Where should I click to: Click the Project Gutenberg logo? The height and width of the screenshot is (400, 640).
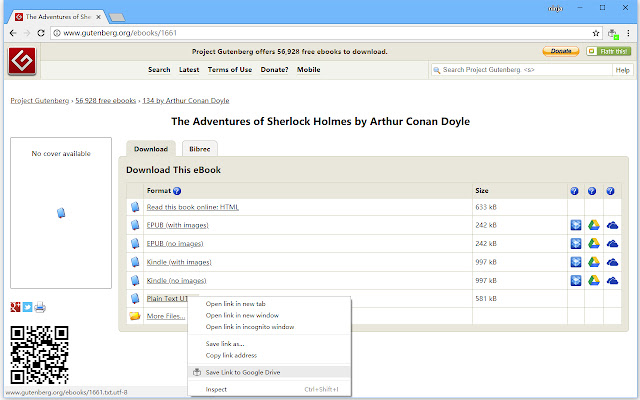coord(23,59)
